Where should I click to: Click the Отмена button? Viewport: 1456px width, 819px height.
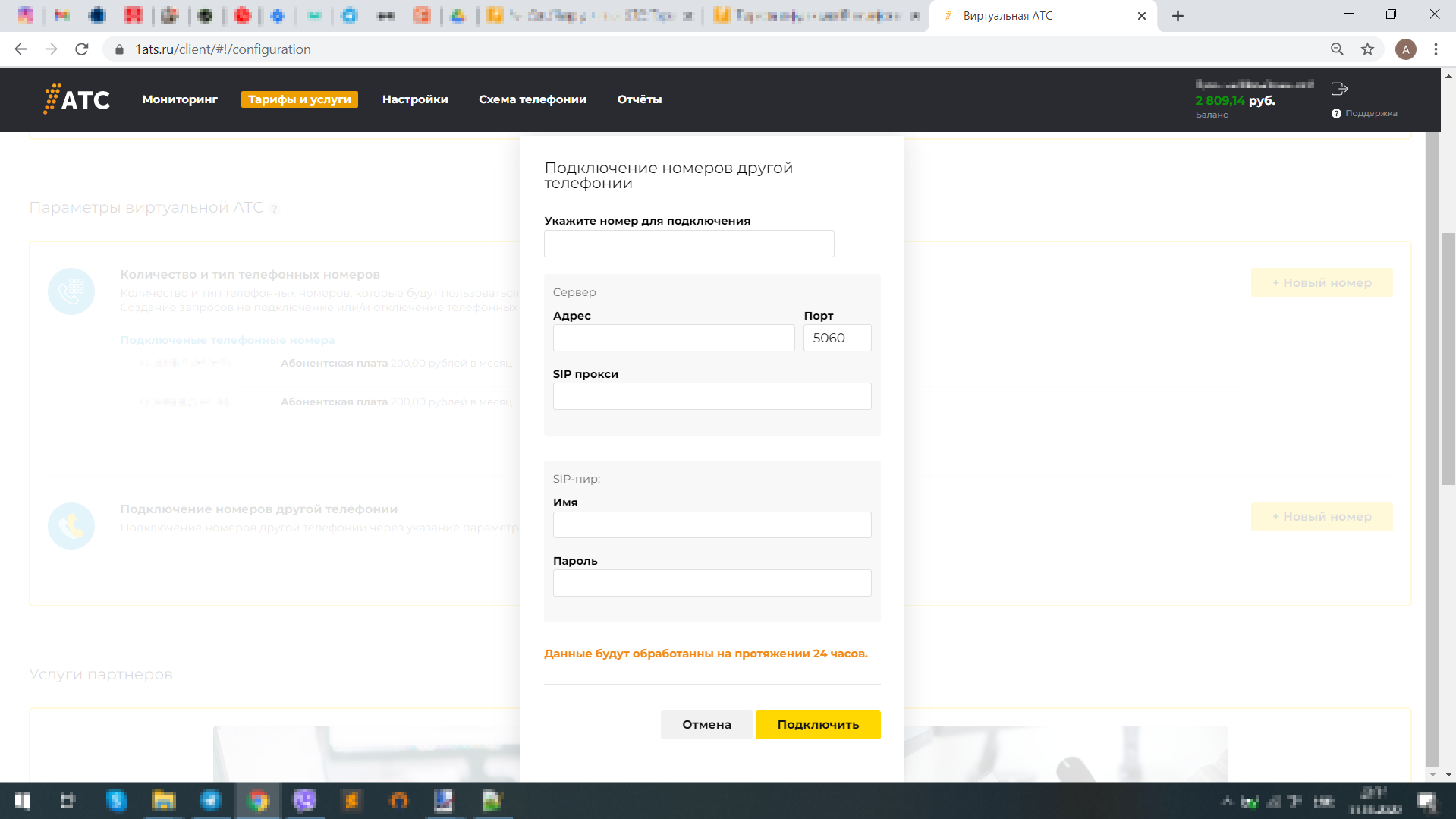click(x=706, y=724)
